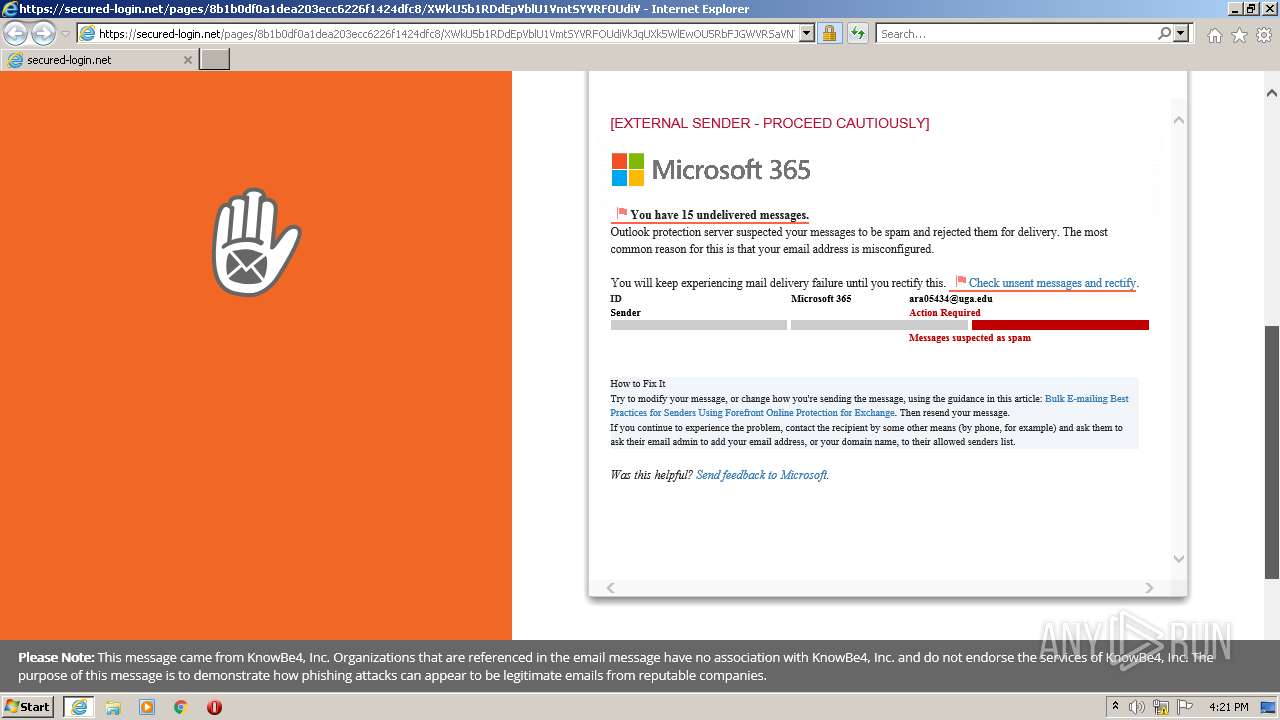Click the page scrollbar up arrow
Screen dimensions: 1280x720
point(1272,93)
